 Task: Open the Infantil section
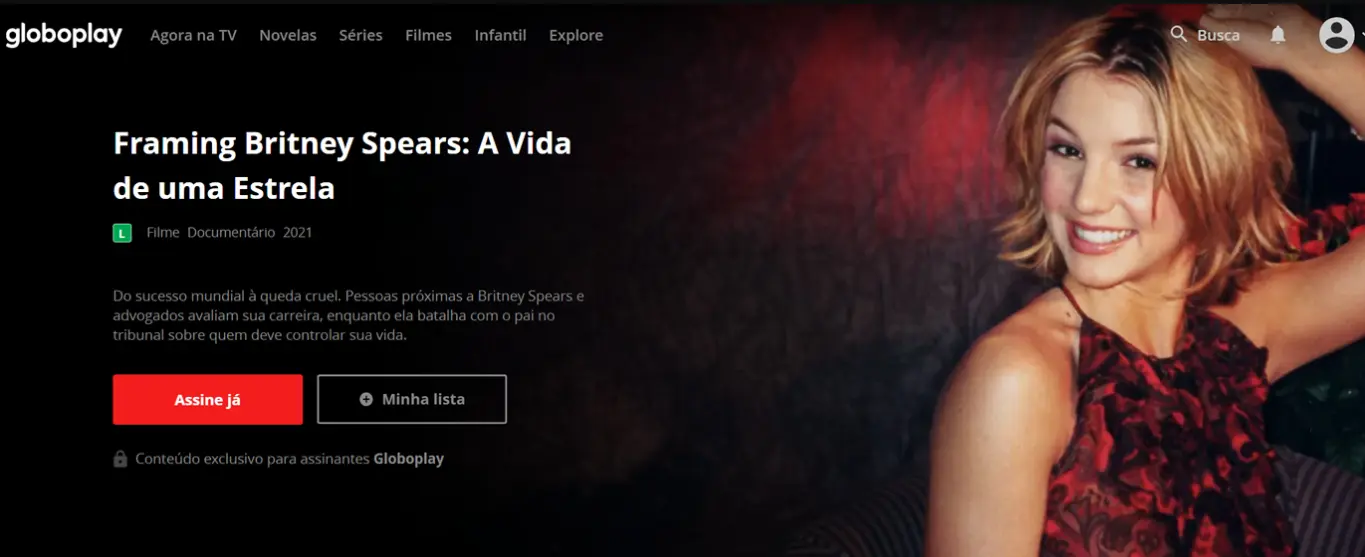click(x=500, y=35)
